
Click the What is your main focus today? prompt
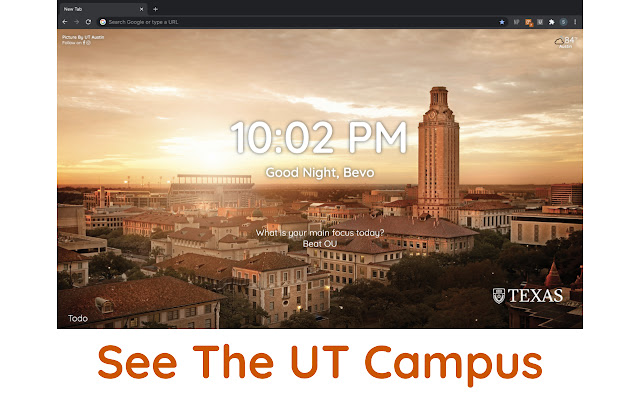tap(320, 233)
